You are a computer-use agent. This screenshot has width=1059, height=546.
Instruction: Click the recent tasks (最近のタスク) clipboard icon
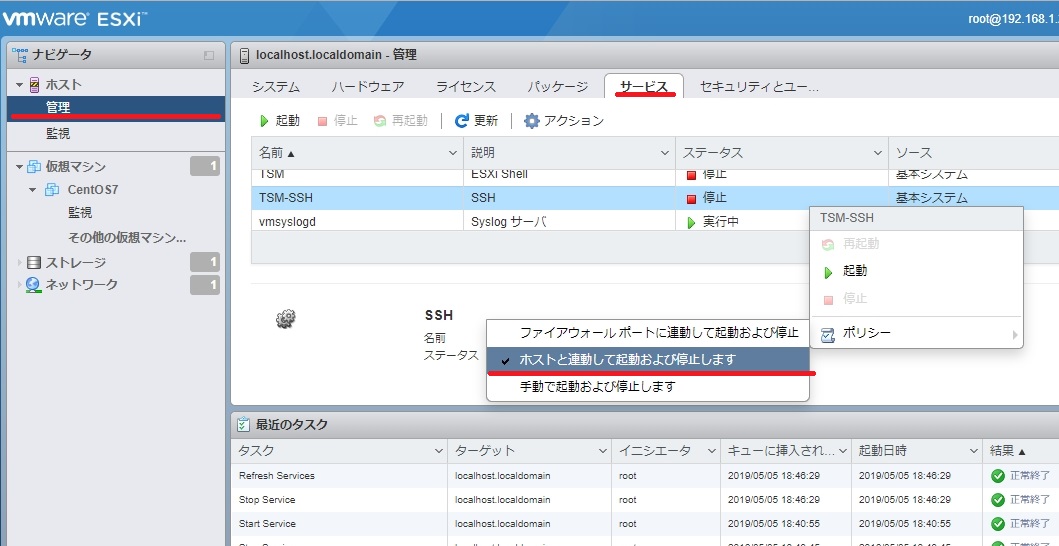[243, 424]
